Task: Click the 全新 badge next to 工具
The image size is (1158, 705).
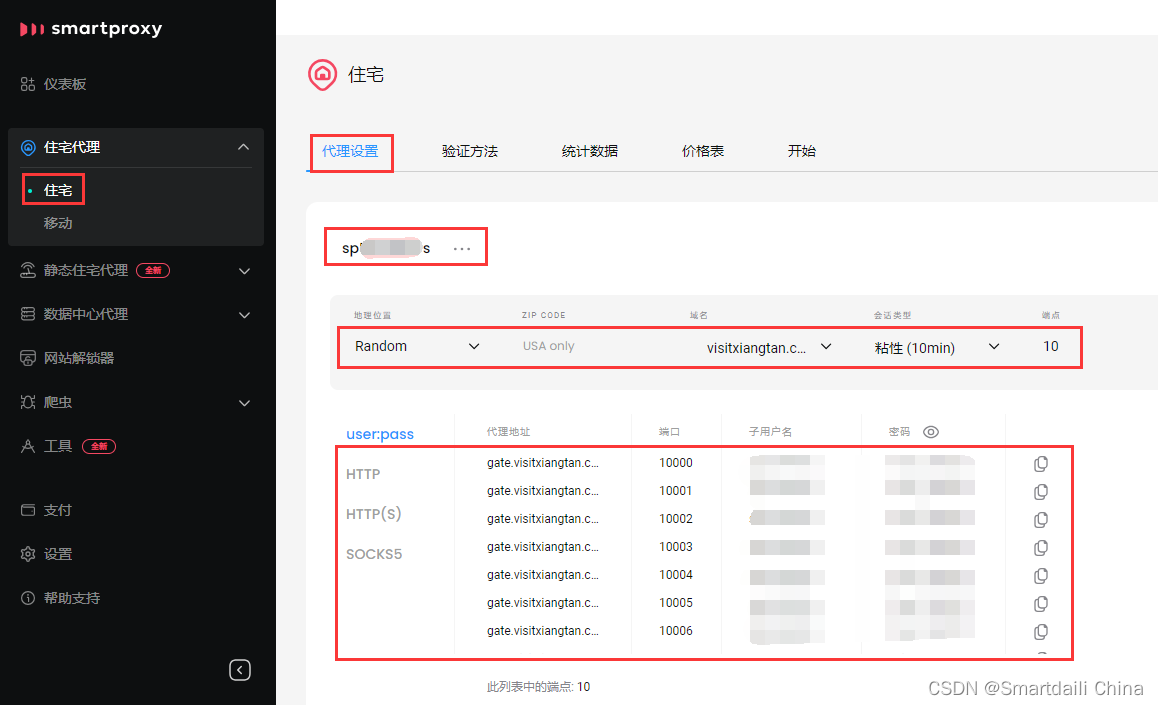Action: 99,446
